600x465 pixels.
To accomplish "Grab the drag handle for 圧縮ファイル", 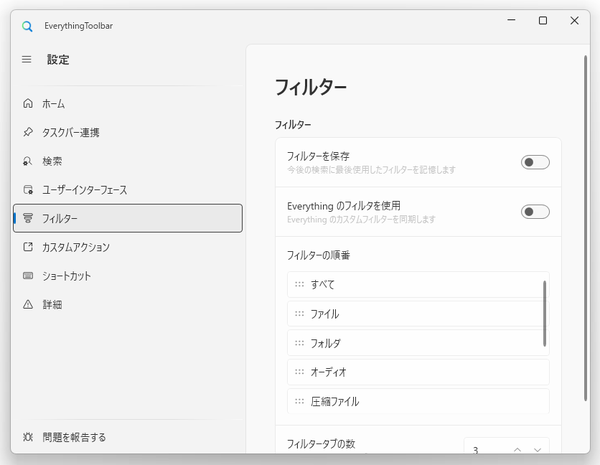I will pyautogui.click(x=299, y=401).
